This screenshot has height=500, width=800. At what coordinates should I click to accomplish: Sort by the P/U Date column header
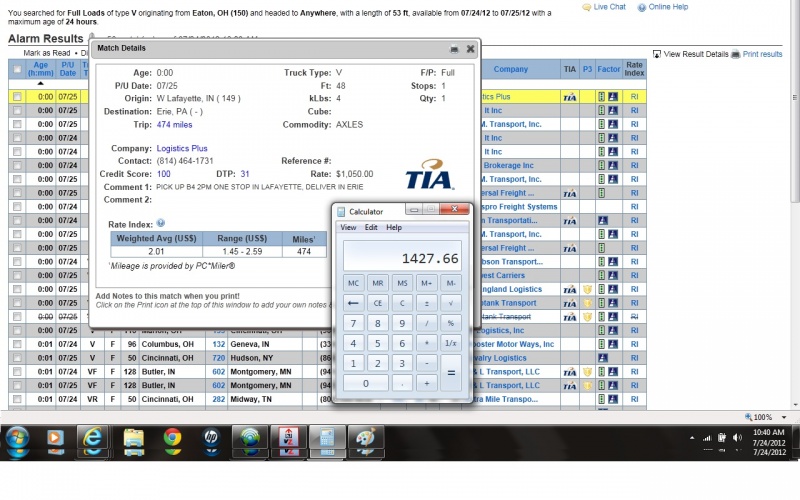[x=68, y=69]
